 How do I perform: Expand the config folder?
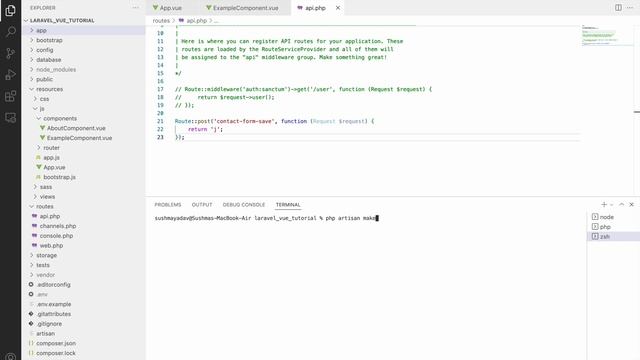click(x=83, y=50)
